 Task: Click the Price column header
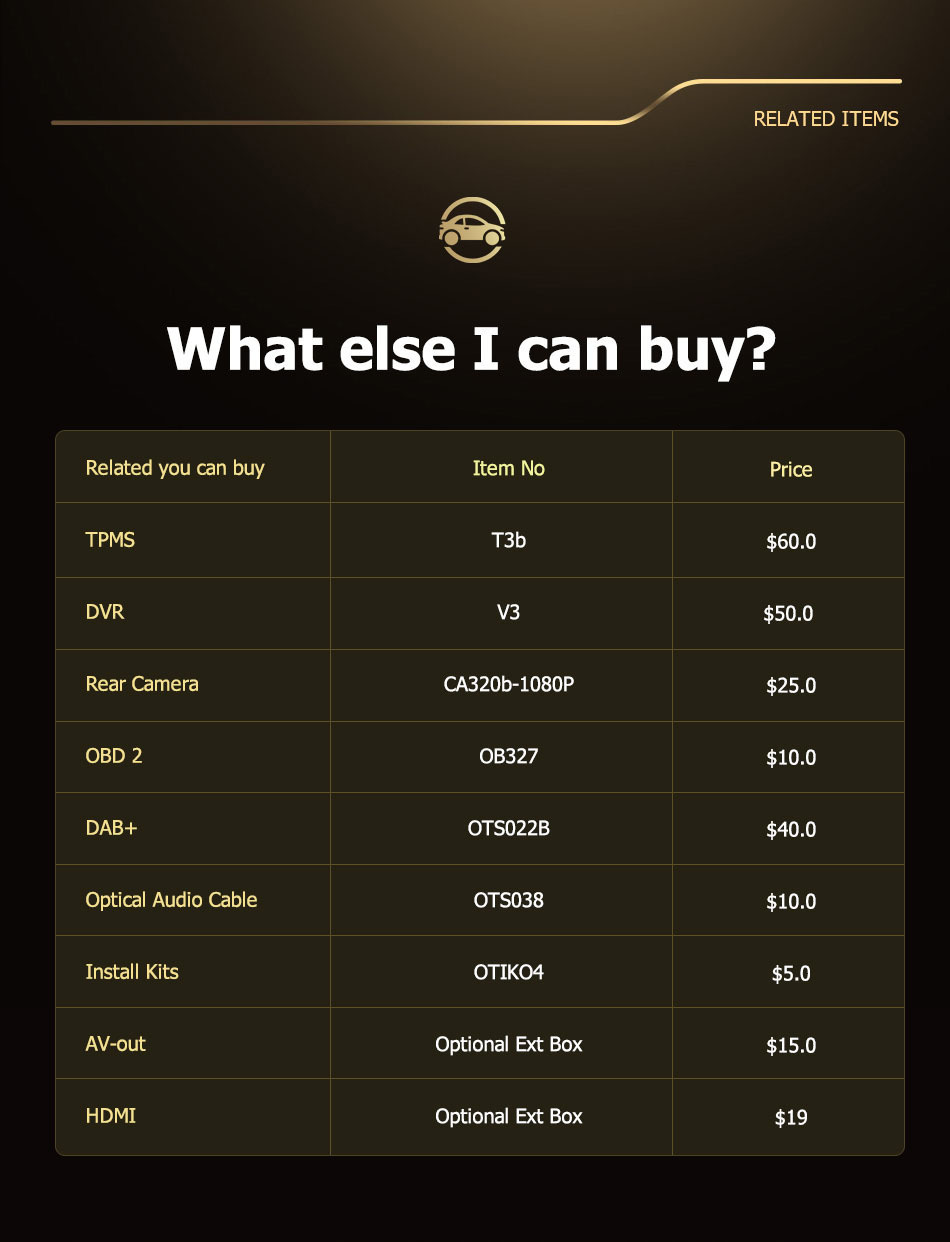(791, 470)
